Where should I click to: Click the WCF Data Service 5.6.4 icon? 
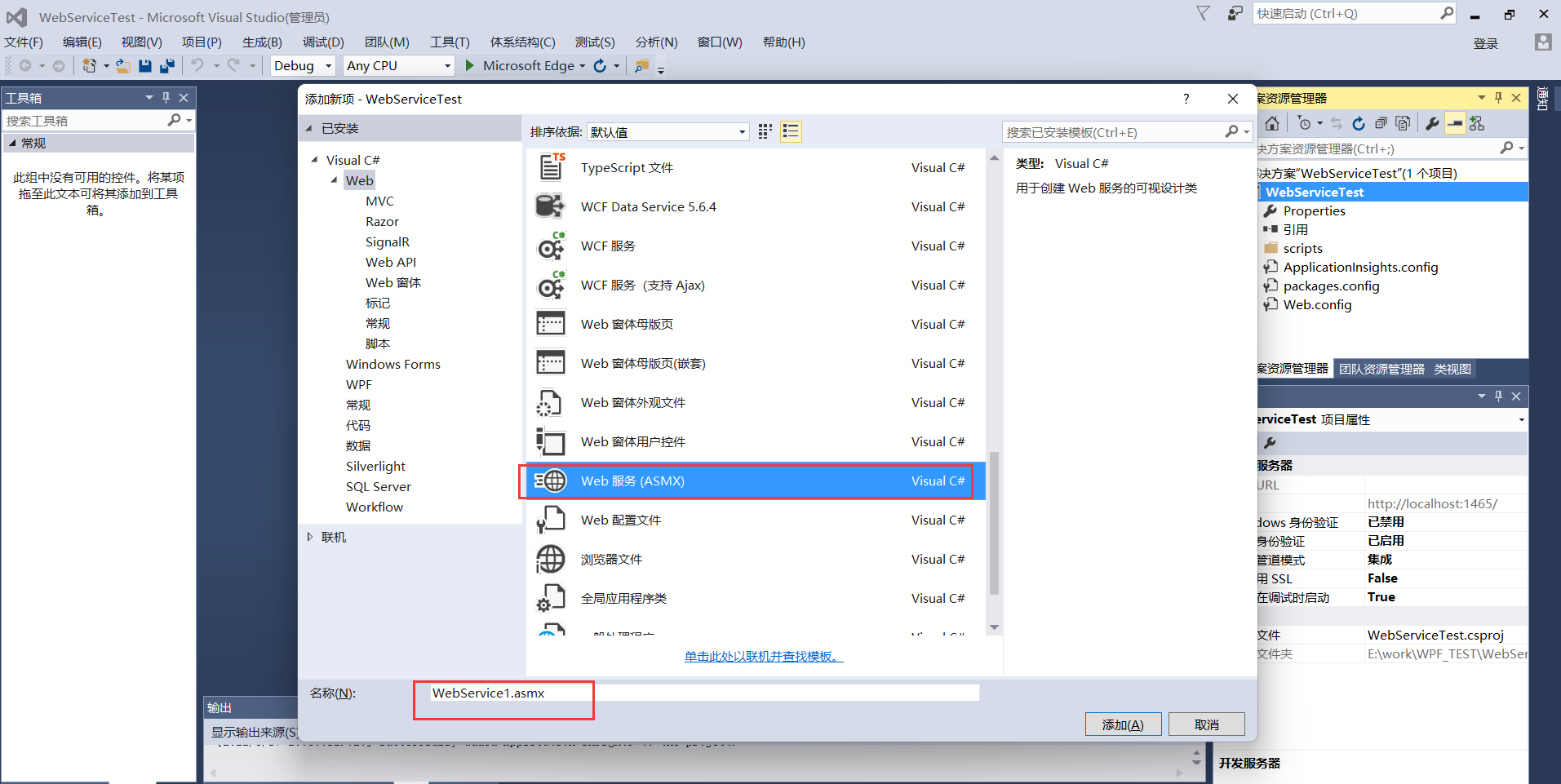[551, 206]
